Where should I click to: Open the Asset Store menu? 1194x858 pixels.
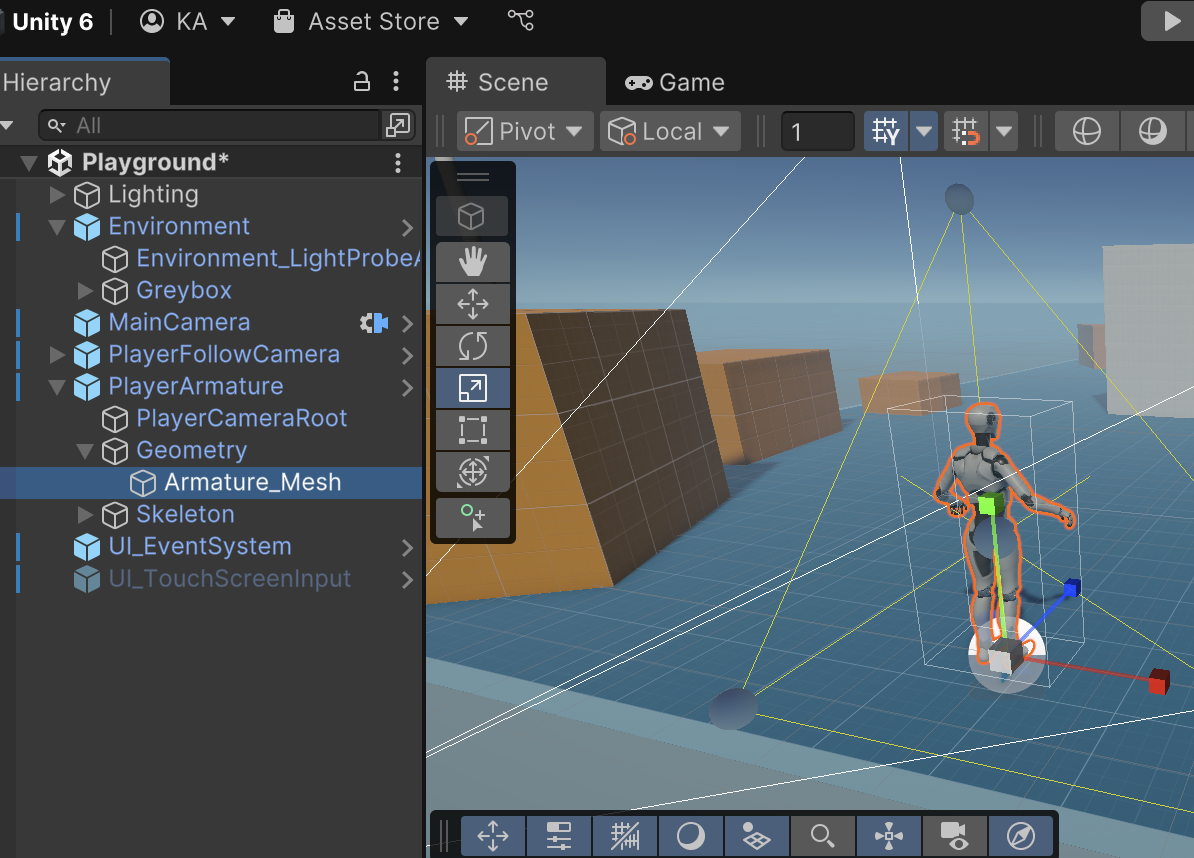point(371,21)
